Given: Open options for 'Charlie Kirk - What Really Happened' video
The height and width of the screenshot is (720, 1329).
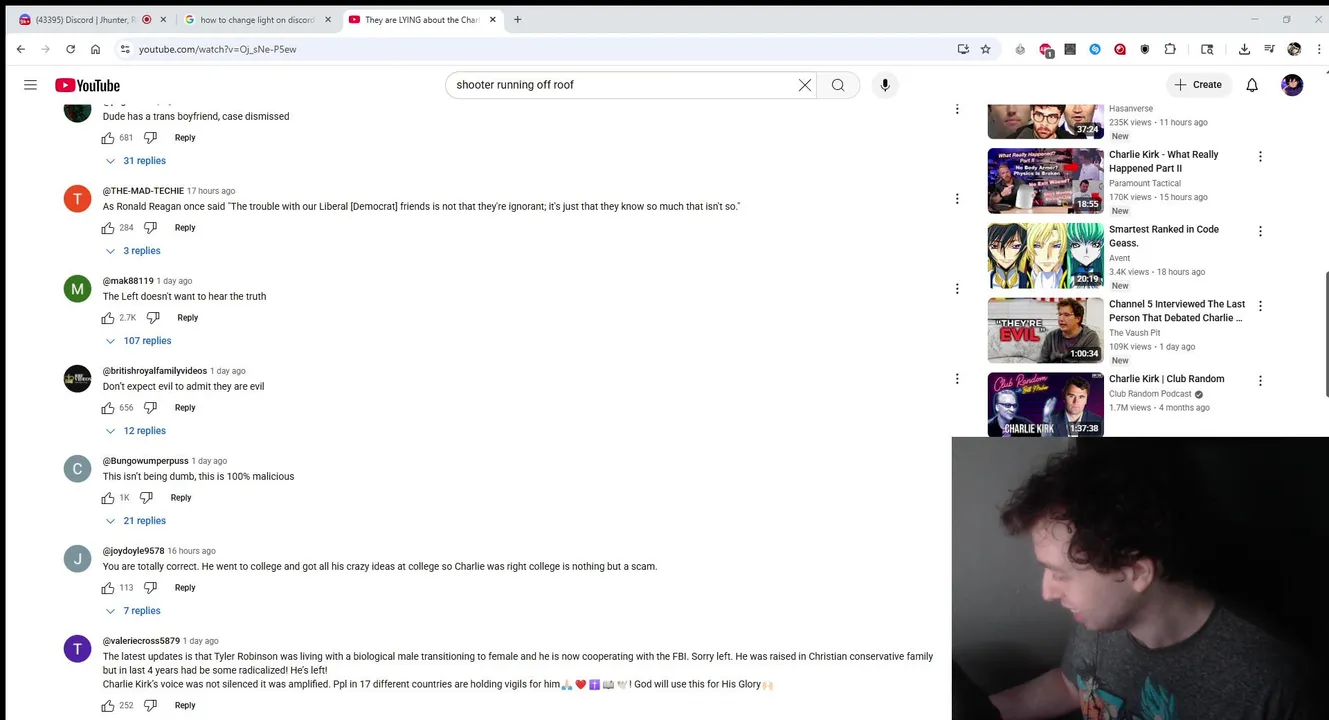Looking at the screenshot, I should tap(1260, 156).
